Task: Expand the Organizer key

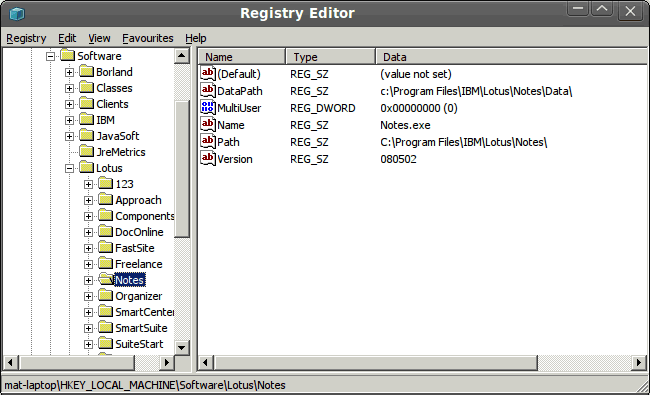Action: pos(88,296)
